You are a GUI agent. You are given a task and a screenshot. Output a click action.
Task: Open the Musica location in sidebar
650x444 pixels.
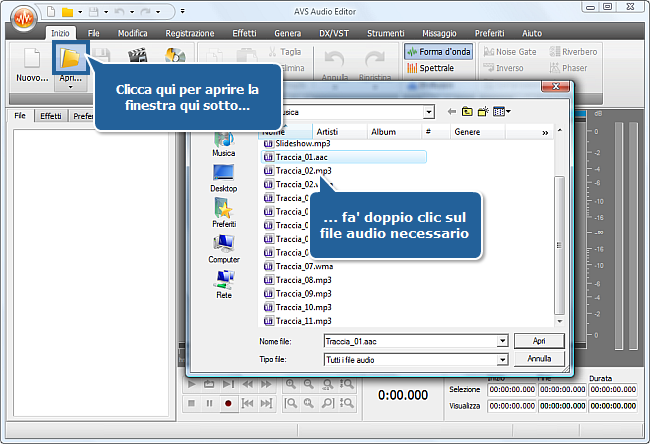tap(223, 144)
